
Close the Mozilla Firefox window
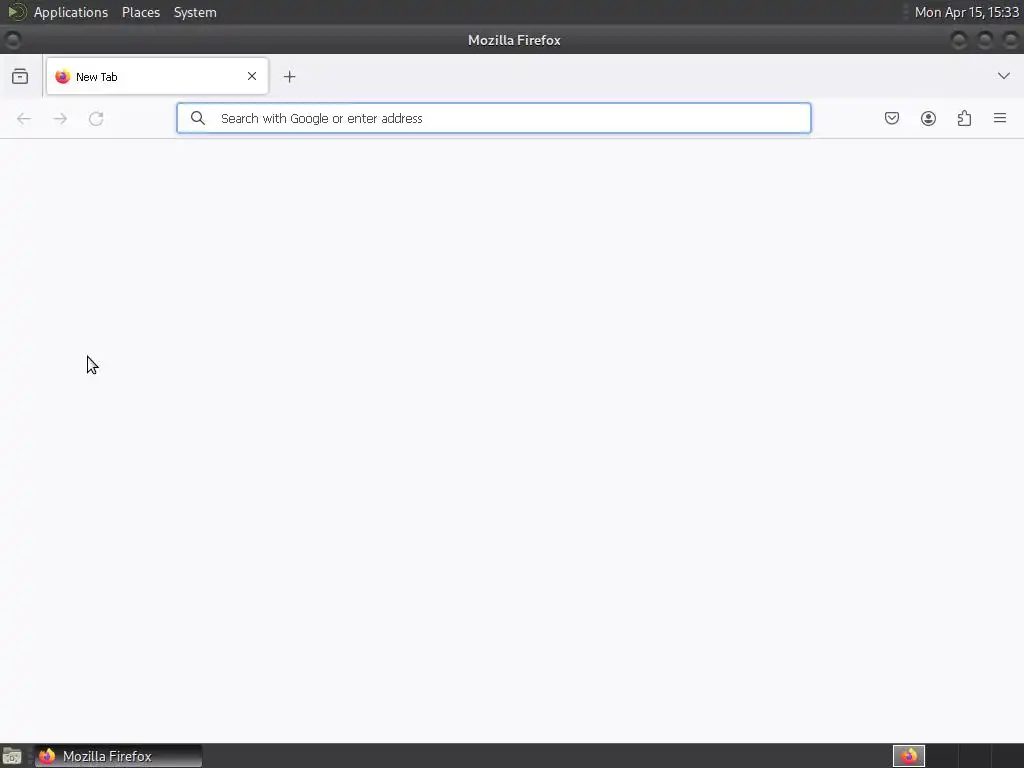tap(1010, 40)
